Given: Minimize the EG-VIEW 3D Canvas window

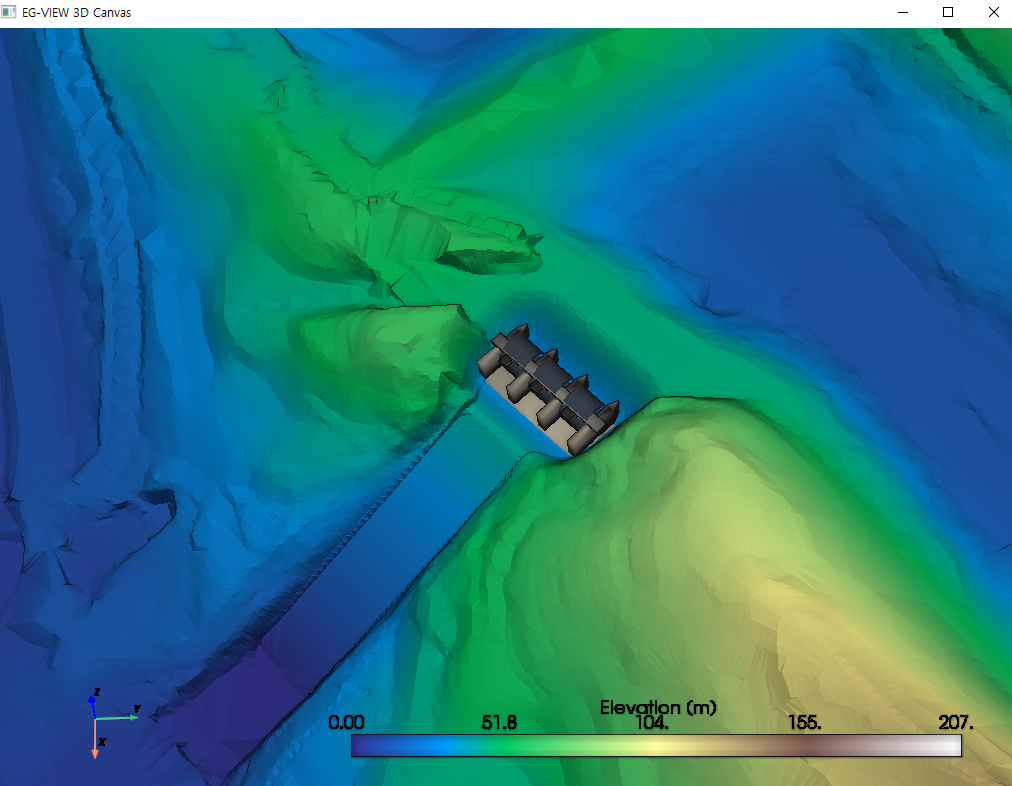Looking at the screenshot, I should point(903,12).
